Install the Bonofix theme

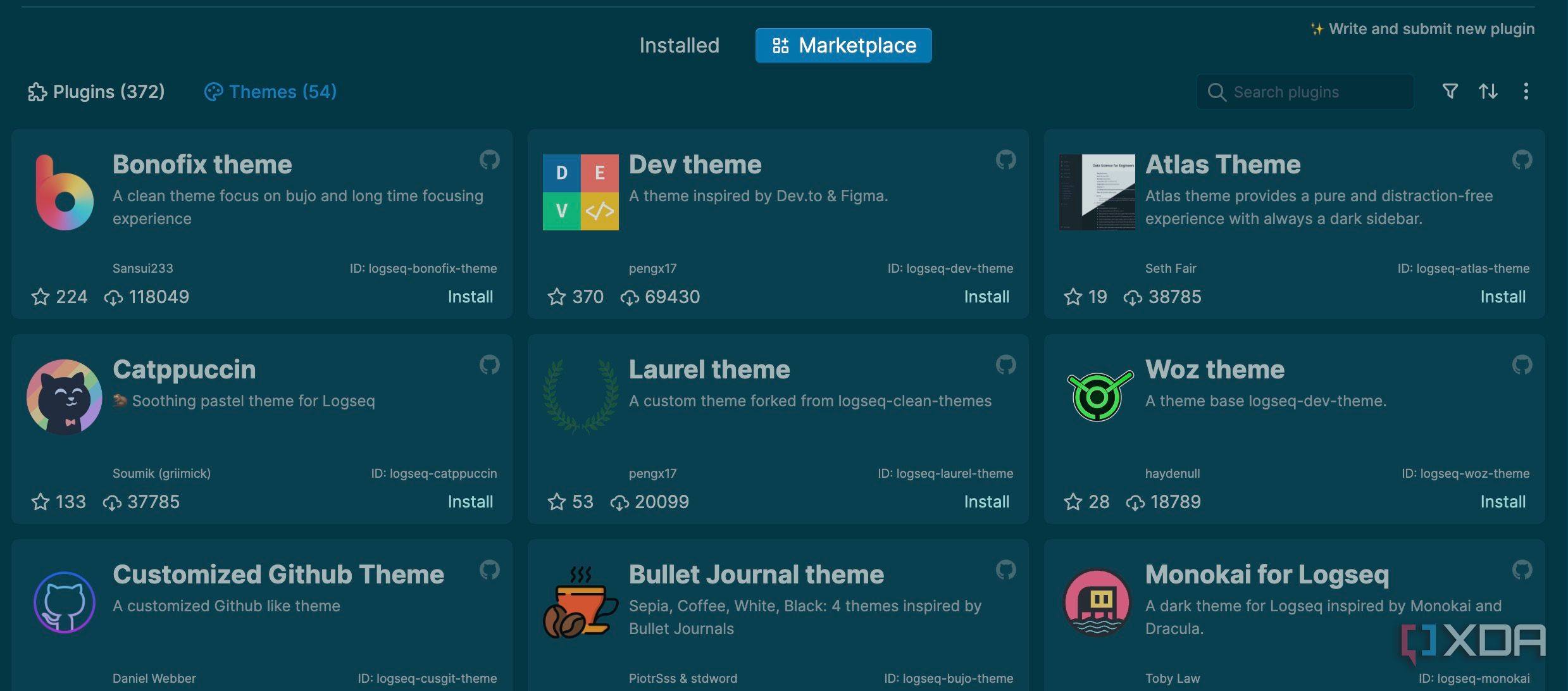click(x=470, y=297)
